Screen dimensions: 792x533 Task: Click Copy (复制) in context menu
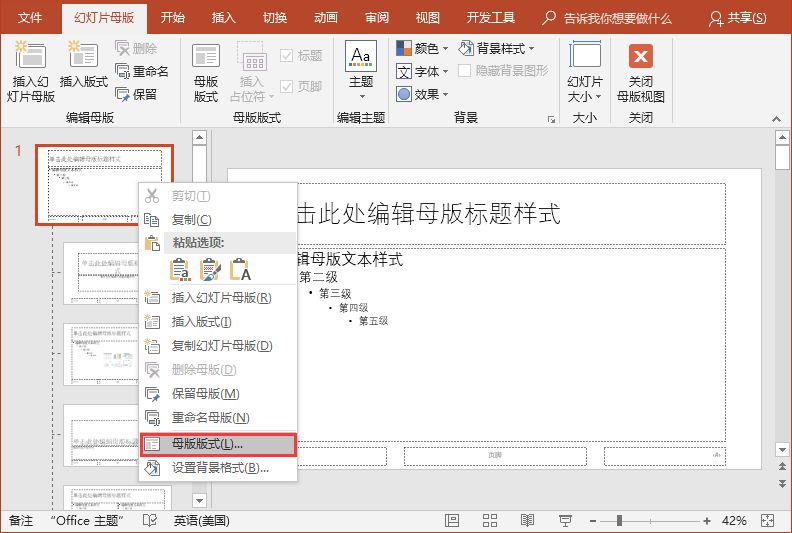(x=218, y=220)
